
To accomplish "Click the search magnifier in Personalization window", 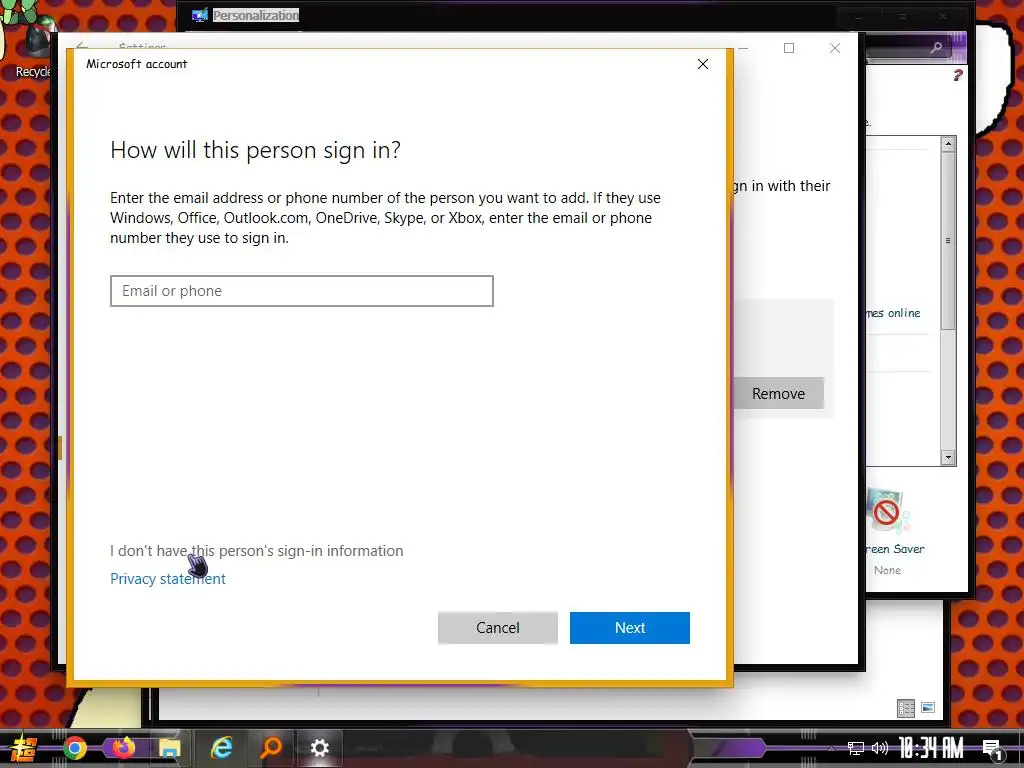I will click(936, 48).
